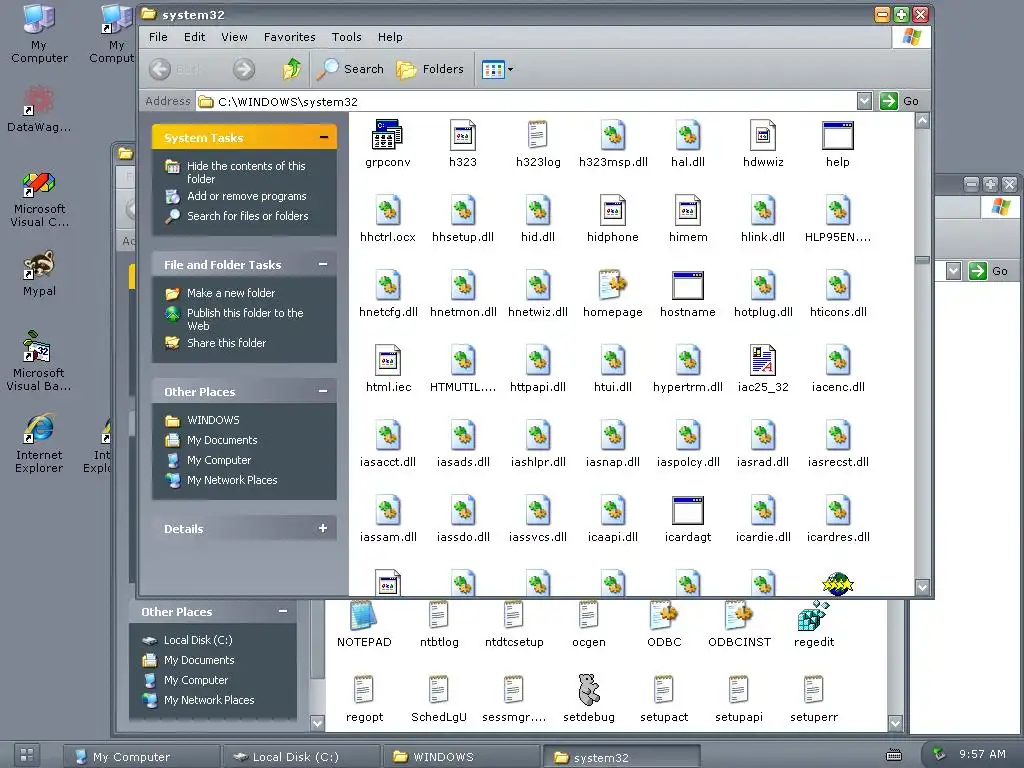Go to WINDOWS under Other Places

click(213, 420)
